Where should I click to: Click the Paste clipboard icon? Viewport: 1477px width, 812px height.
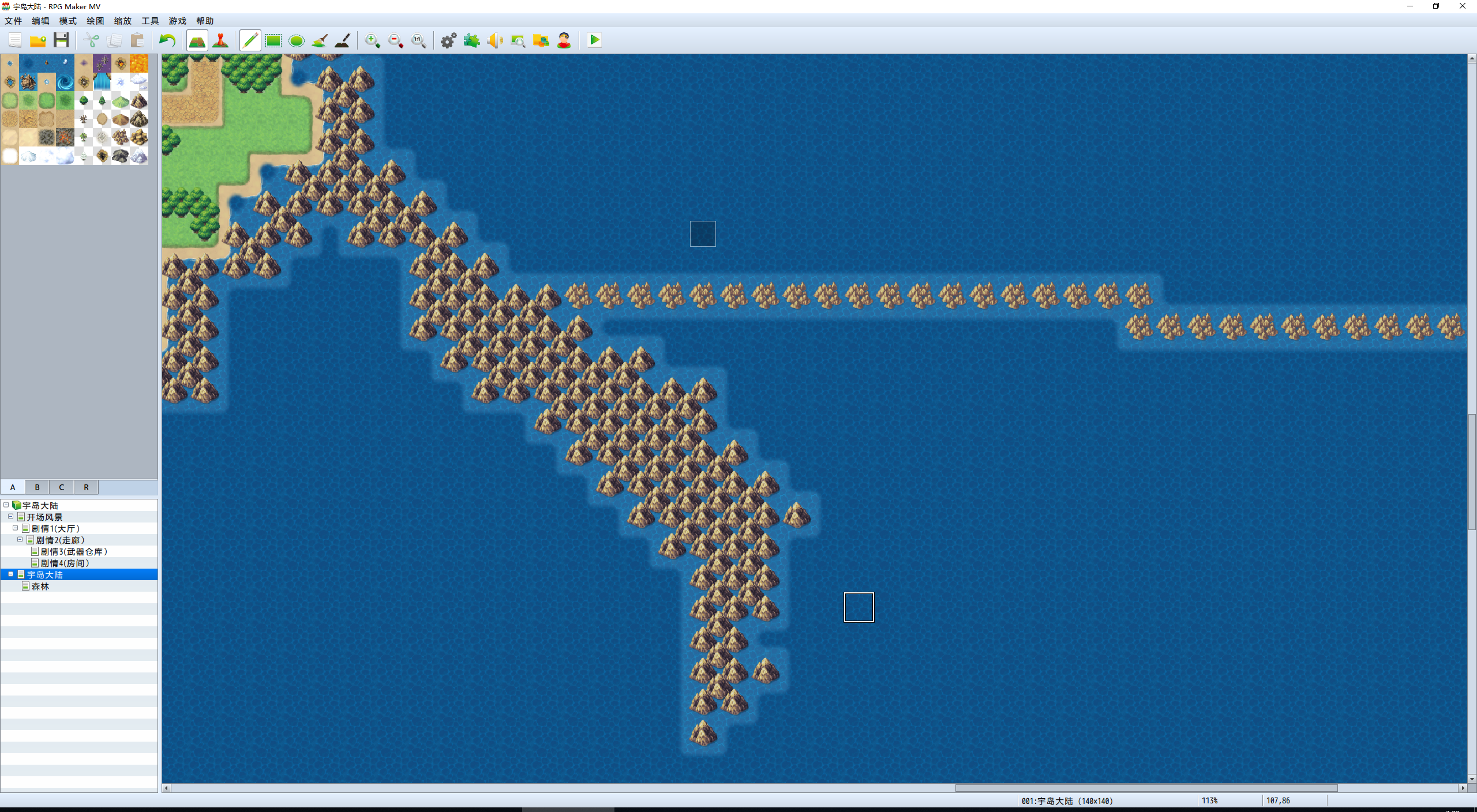point(137,40)
